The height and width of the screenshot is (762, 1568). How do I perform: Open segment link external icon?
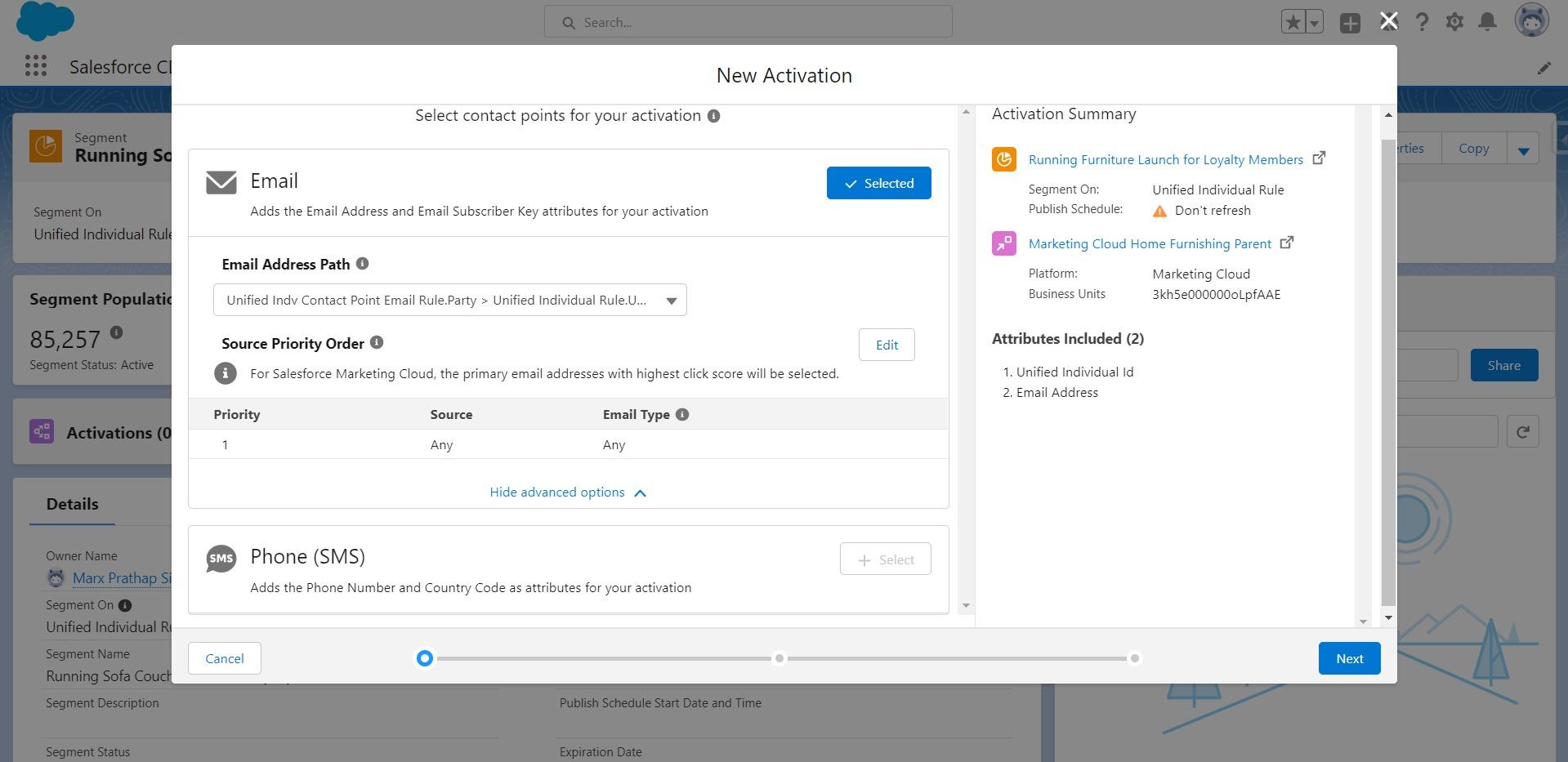(x=1319, y=158)
